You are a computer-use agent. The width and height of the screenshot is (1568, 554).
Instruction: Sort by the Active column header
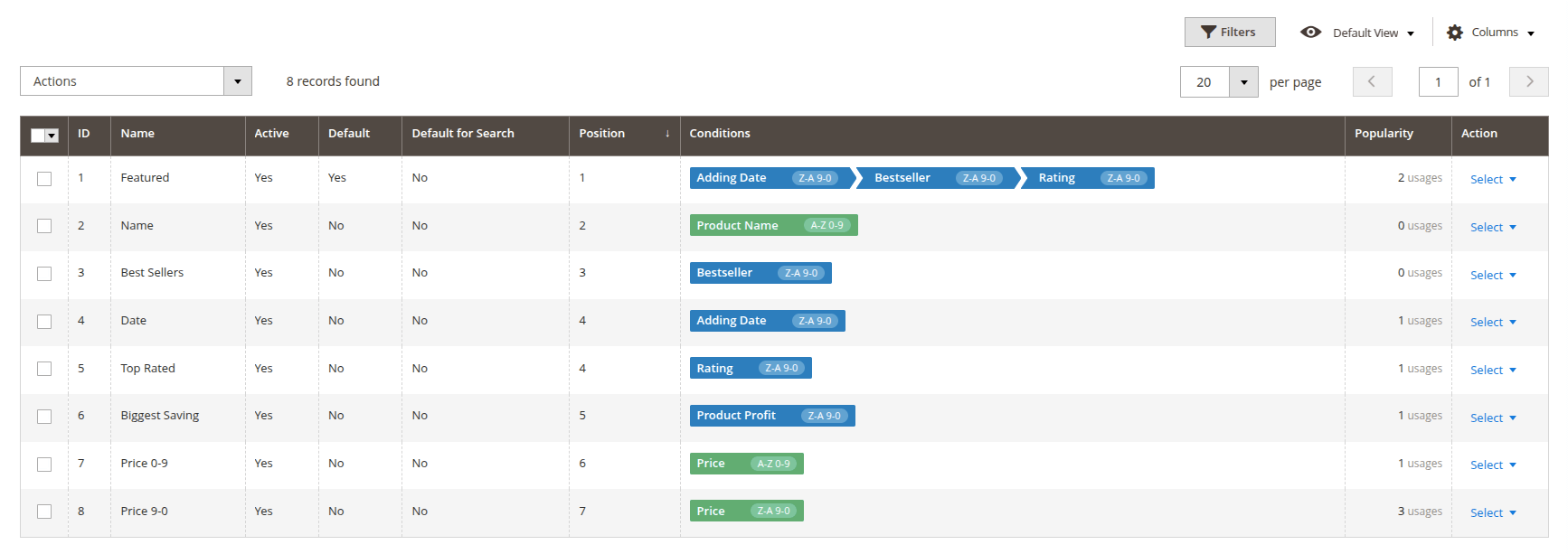(281, 134)
